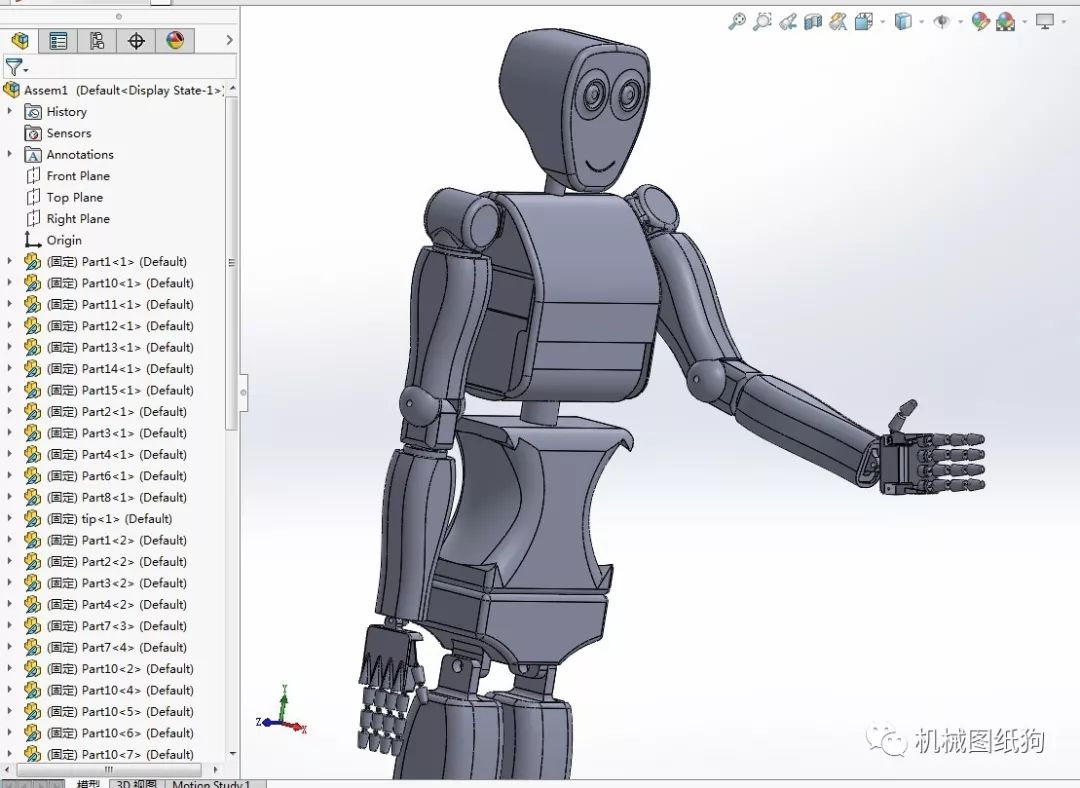Open View Orientation dropdown arrow

882,23
